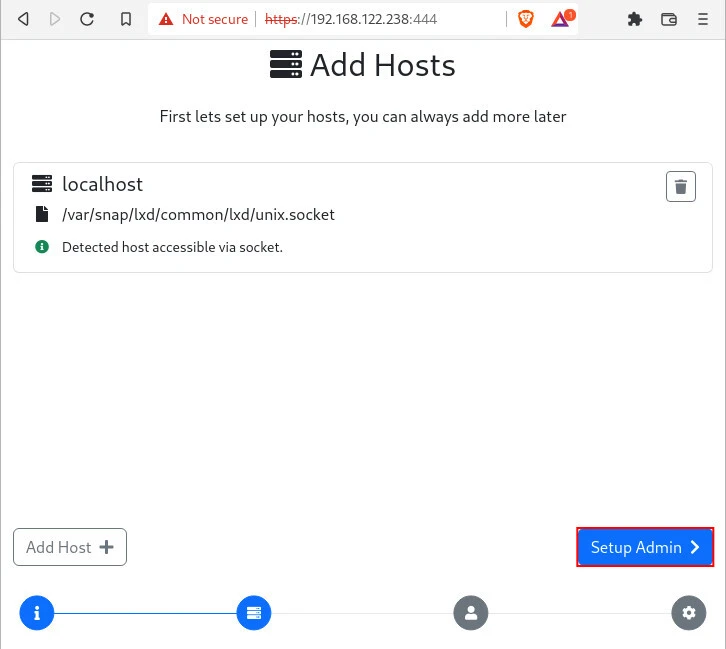Click the lxd unix.socket path text
726x649 pixels.
coord(198,214)
